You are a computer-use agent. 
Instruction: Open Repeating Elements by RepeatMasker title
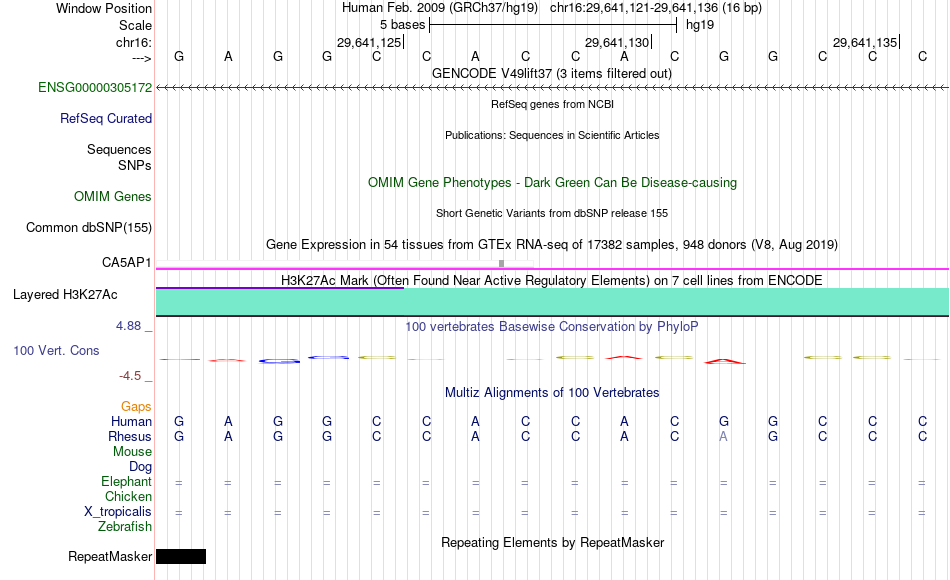pos(552,542)
